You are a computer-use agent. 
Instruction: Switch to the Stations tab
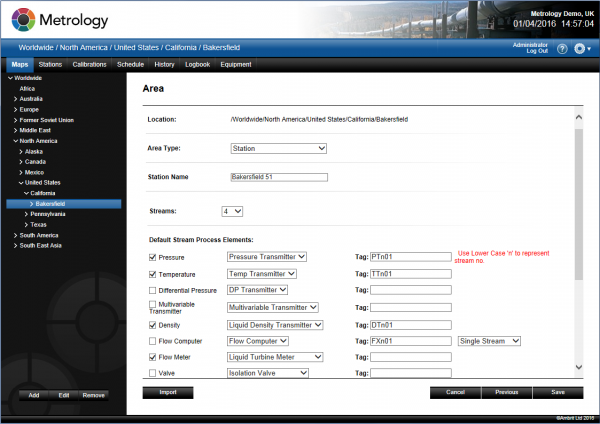[50, 65]
